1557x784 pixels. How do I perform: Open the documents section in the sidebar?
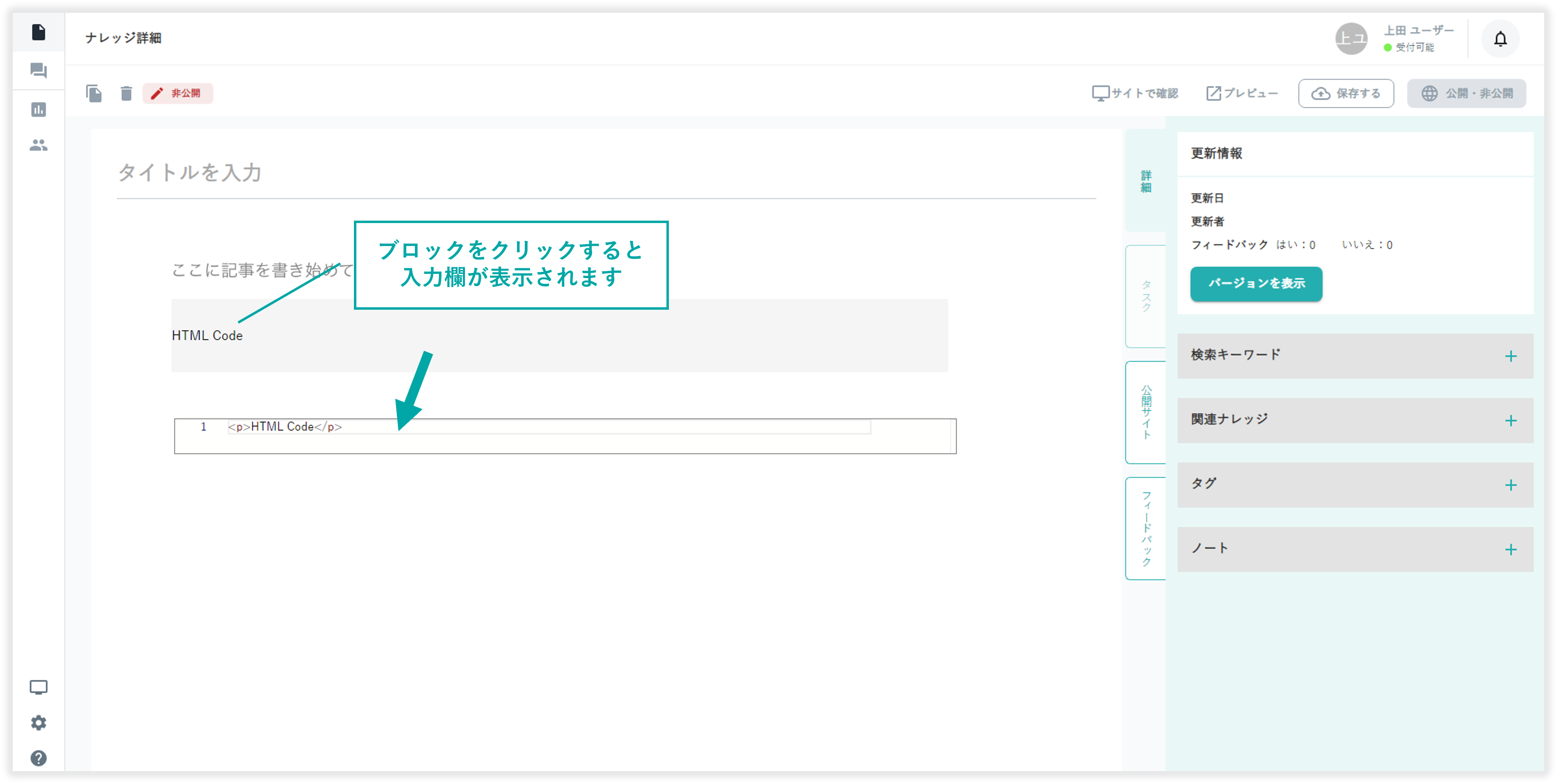[x=39, y=33]
